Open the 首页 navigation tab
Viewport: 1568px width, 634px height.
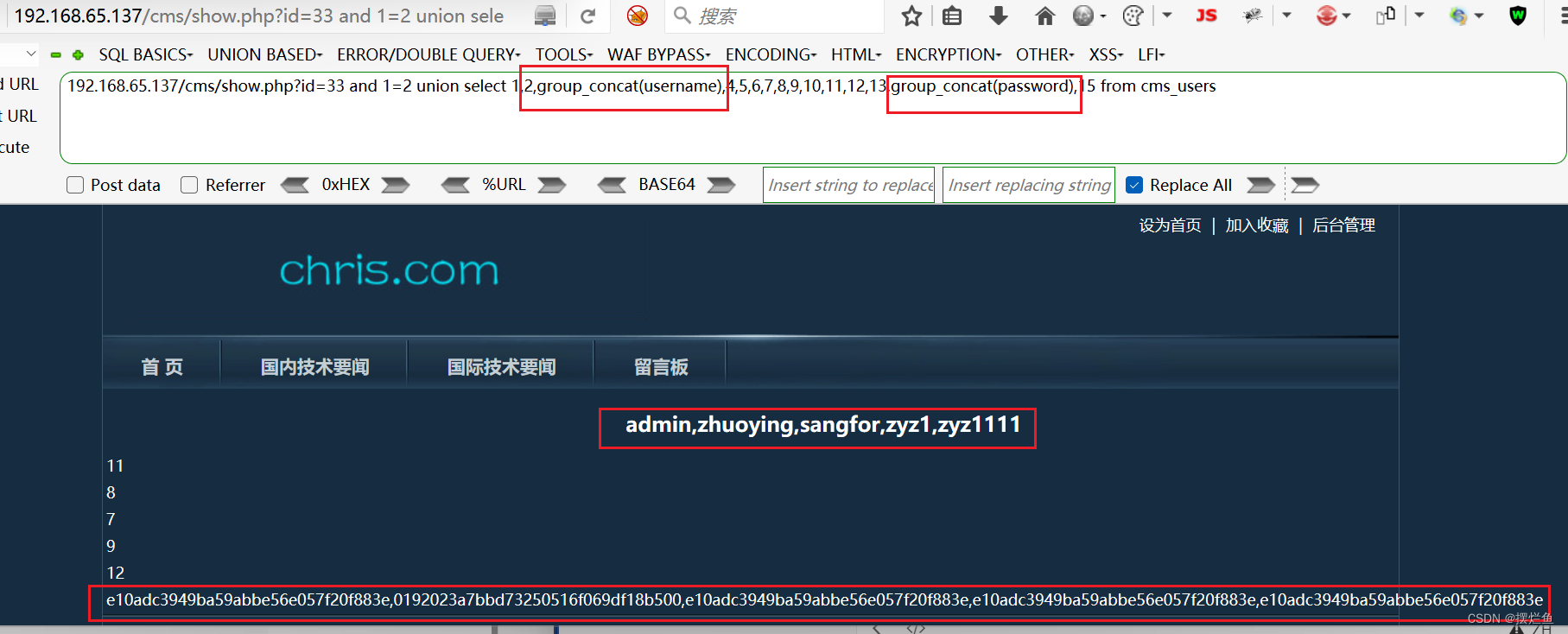point(162,367)
